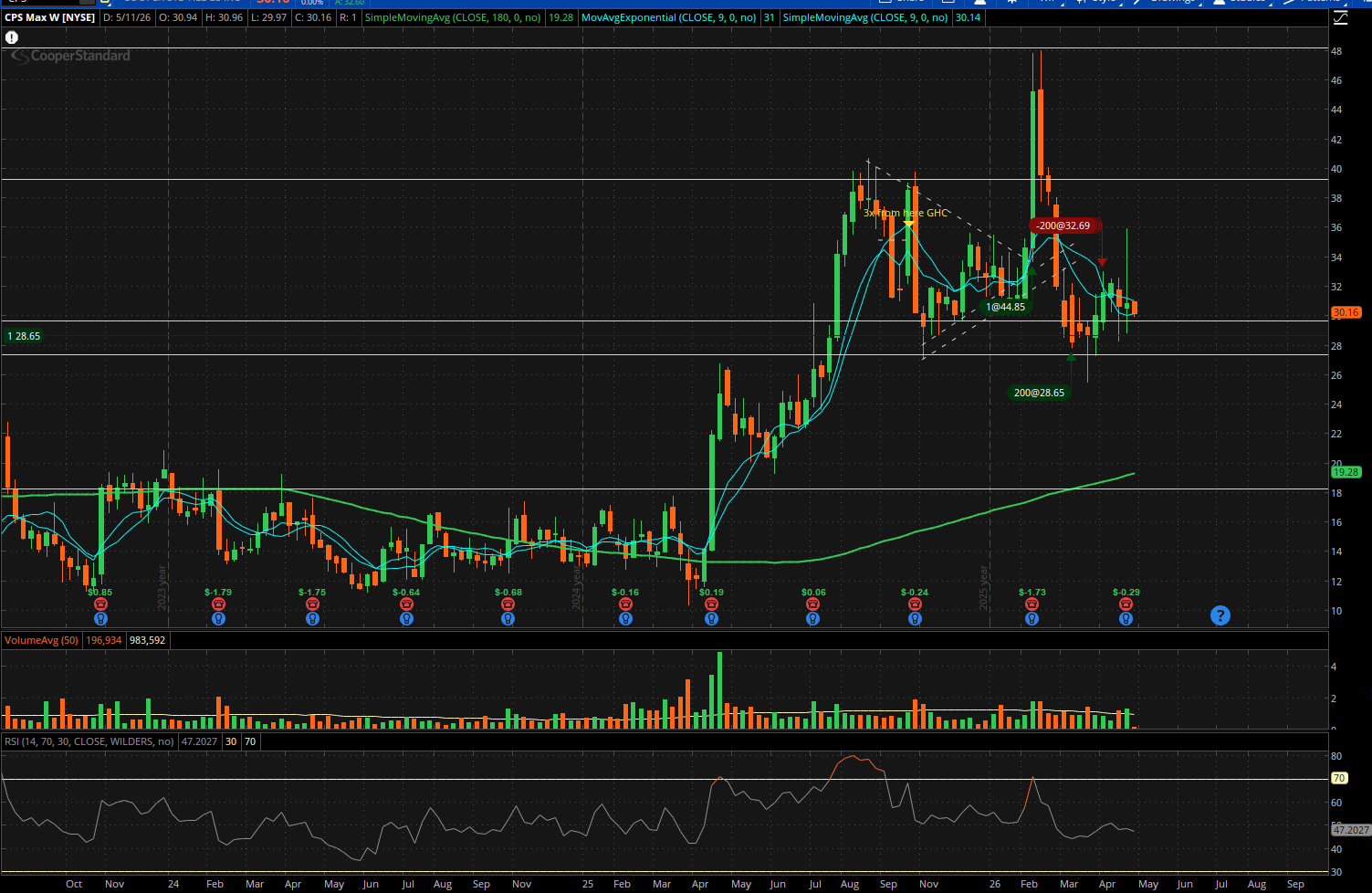This screenshot has height=893, width=1372.
Task: Open the red conference call icon under $0.85
Action: 100,604
